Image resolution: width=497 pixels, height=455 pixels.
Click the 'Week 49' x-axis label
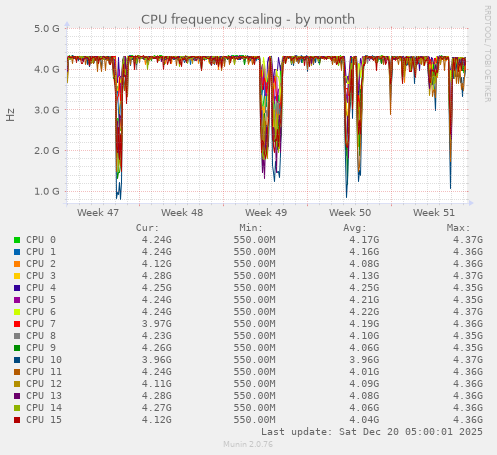[266, 213]
